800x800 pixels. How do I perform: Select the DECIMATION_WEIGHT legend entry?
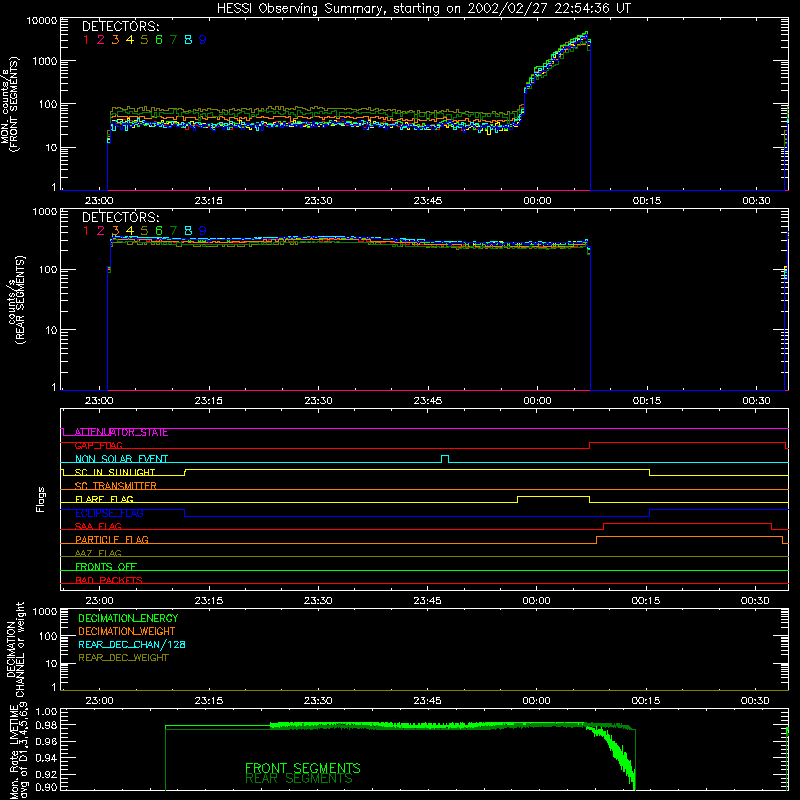click(x=127, y=631)
